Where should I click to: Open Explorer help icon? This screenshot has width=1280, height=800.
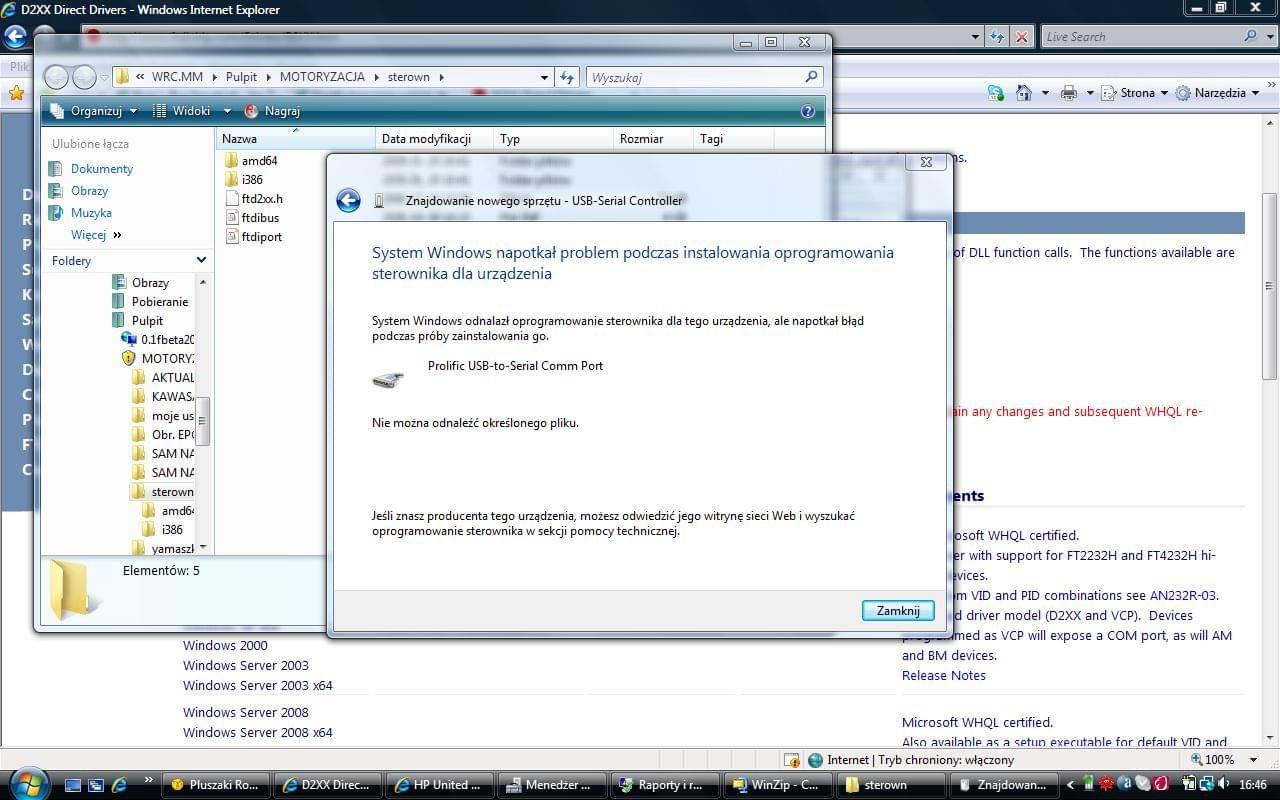pos(808,111)
